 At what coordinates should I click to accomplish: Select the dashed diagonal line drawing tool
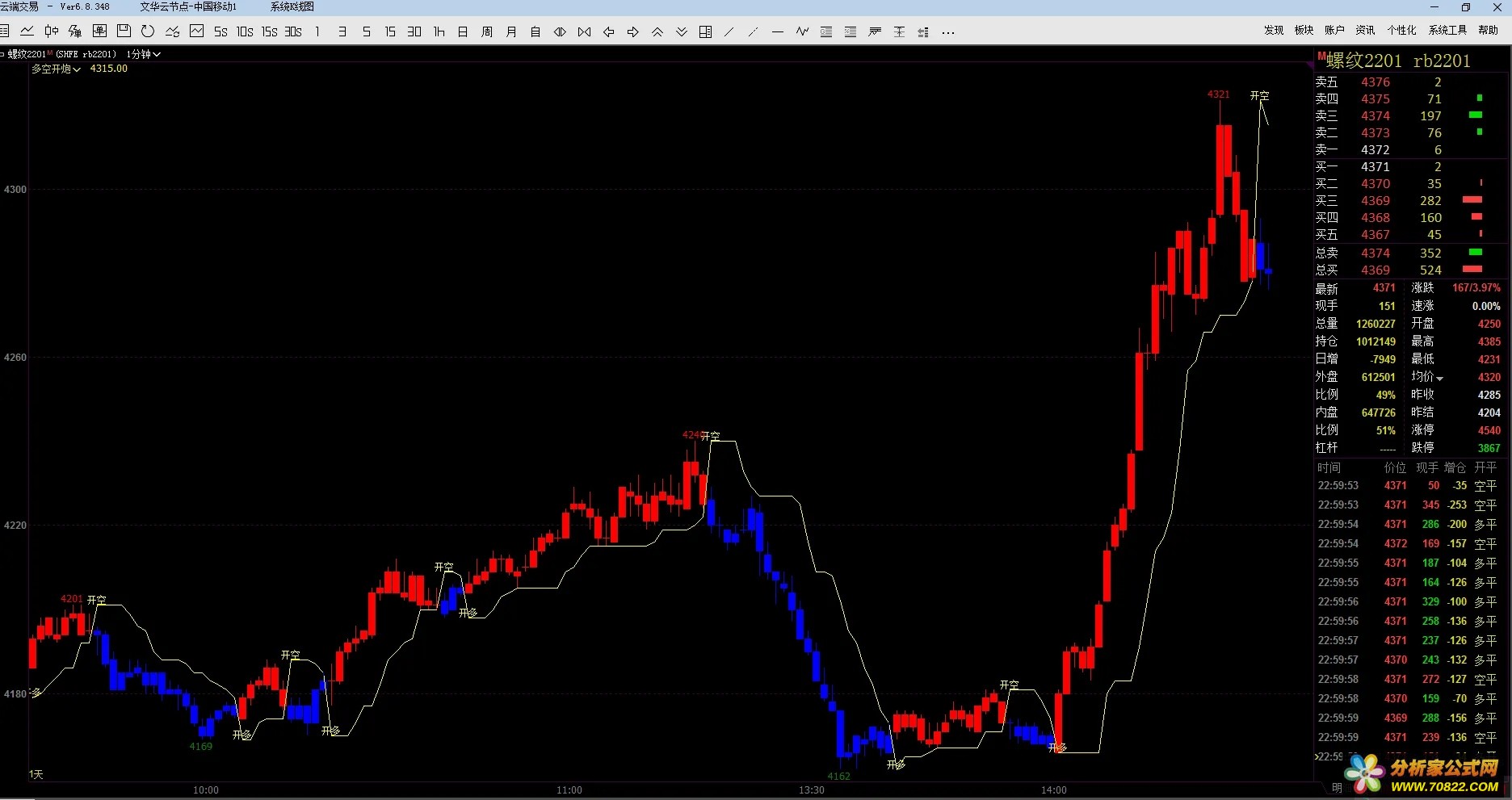[754, 31]
